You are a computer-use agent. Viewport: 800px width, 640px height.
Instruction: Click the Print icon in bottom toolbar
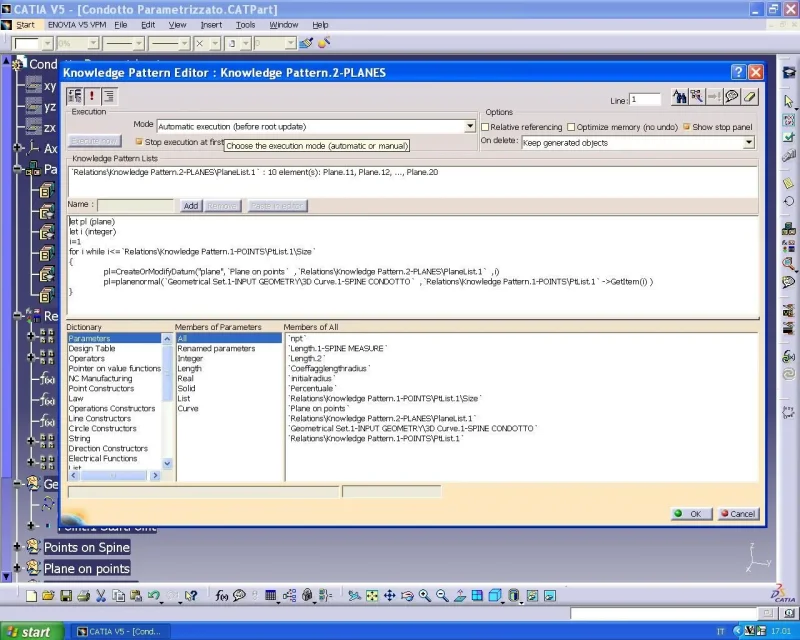pos(84,596)
